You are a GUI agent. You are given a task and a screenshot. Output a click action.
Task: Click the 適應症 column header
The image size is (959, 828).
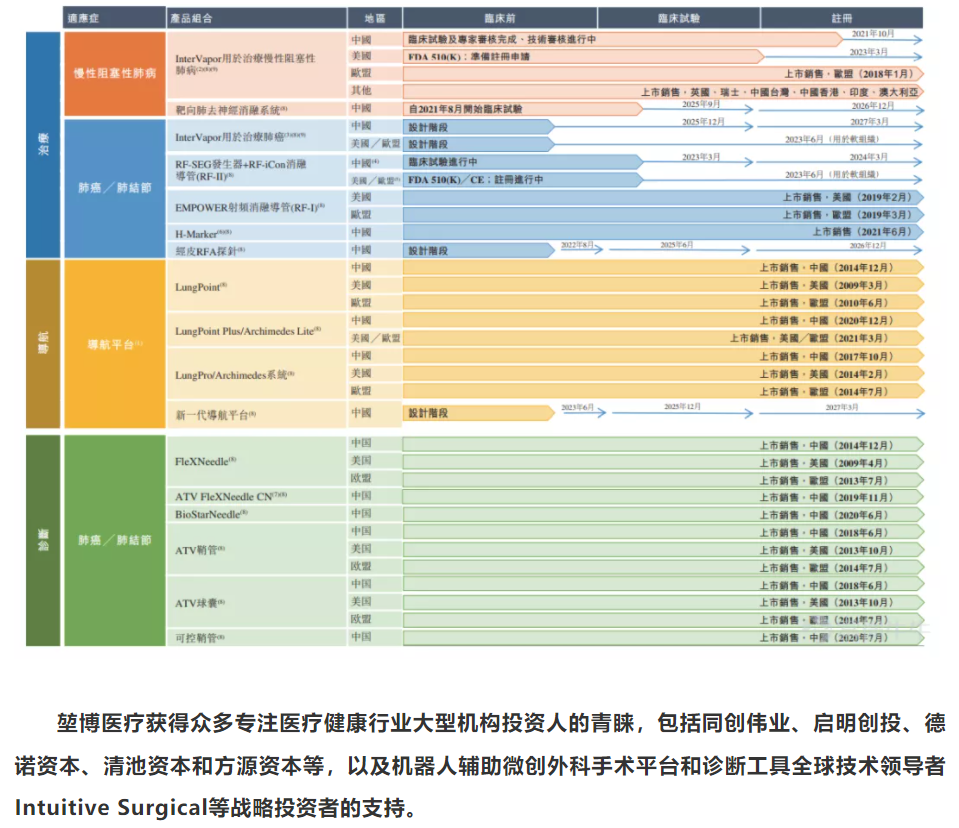pyautogui.click(x=114, y=18)
